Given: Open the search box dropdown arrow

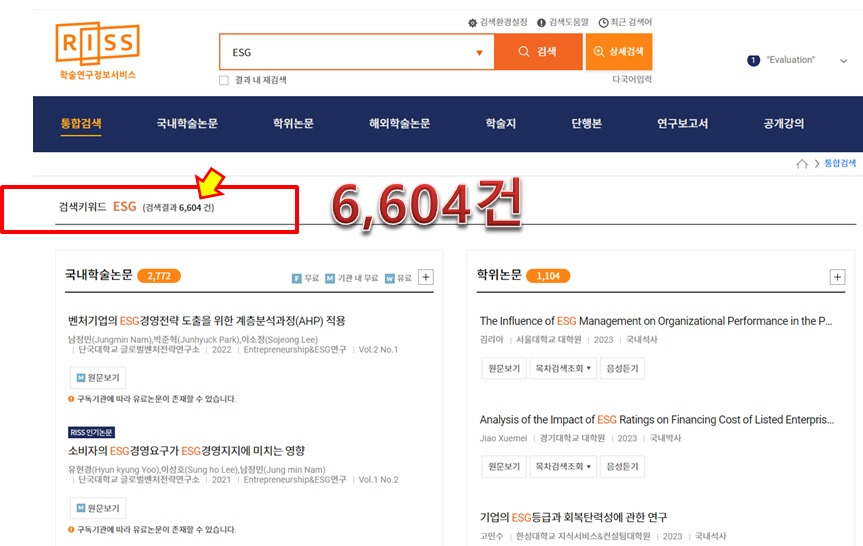Looking at the screenshot, I should 479,53.
